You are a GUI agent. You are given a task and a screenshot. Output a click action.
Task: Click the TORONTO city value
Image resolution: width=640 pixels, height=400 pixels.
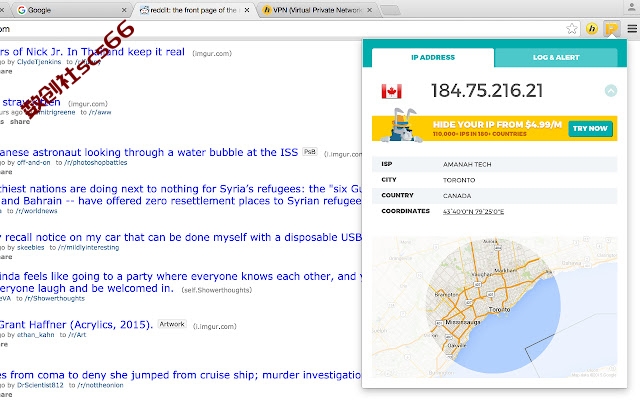(x=459, y=180)
